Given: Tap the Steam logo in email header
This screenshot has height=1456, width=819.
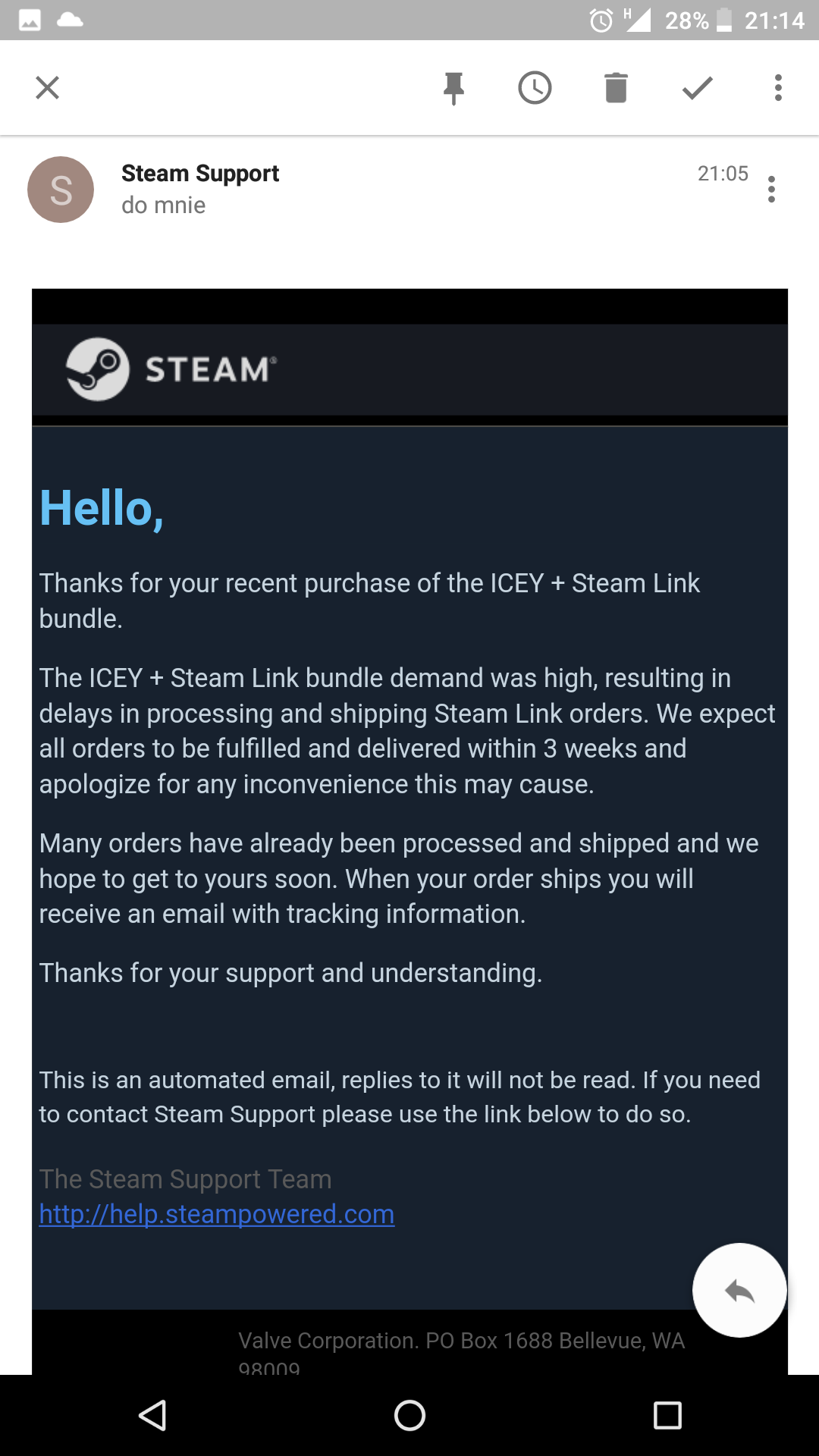Looking at the screenshot, I should 171,369.
